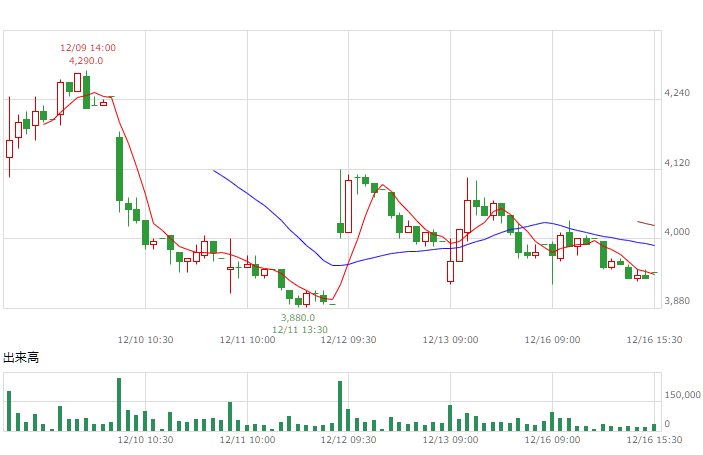Image resolution: width=703 pixels, height=455 pixels.
Task: Click 12/16 09:00 under the price chart
Action: click(552, 340)
